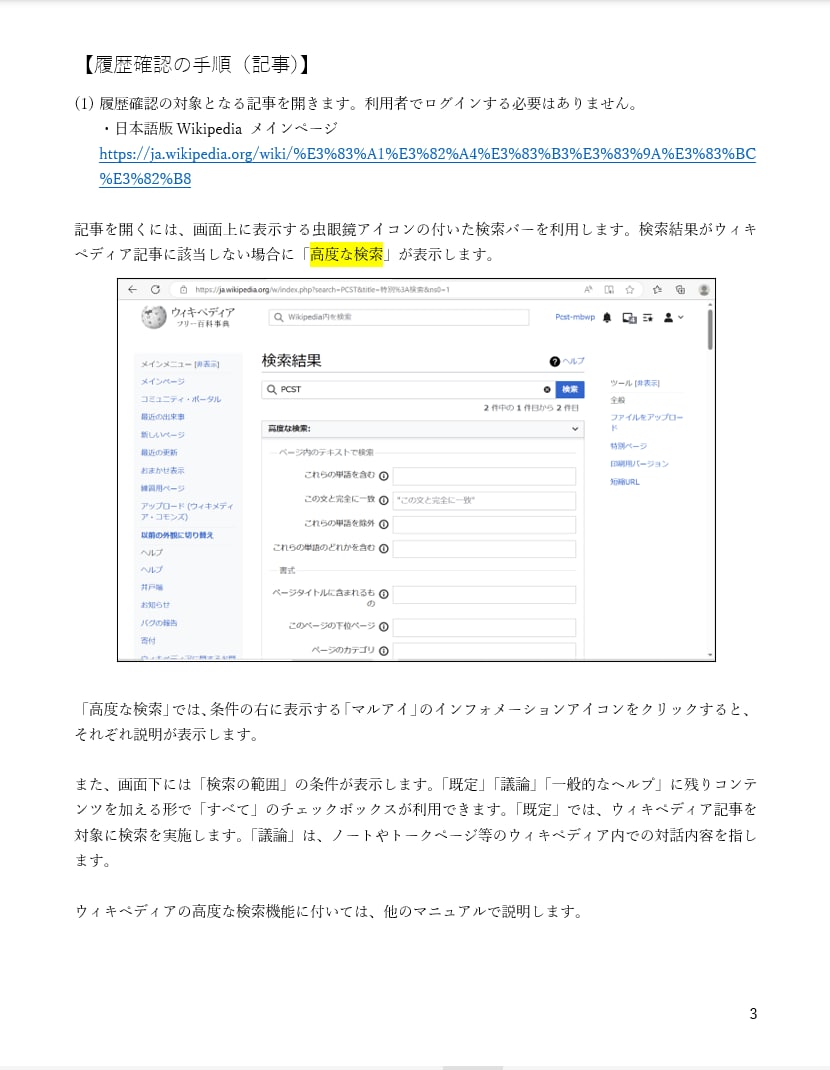Viewport: 830px width, 1070px height.
Task: Open the browser collections icon
Action: (680, 289)
